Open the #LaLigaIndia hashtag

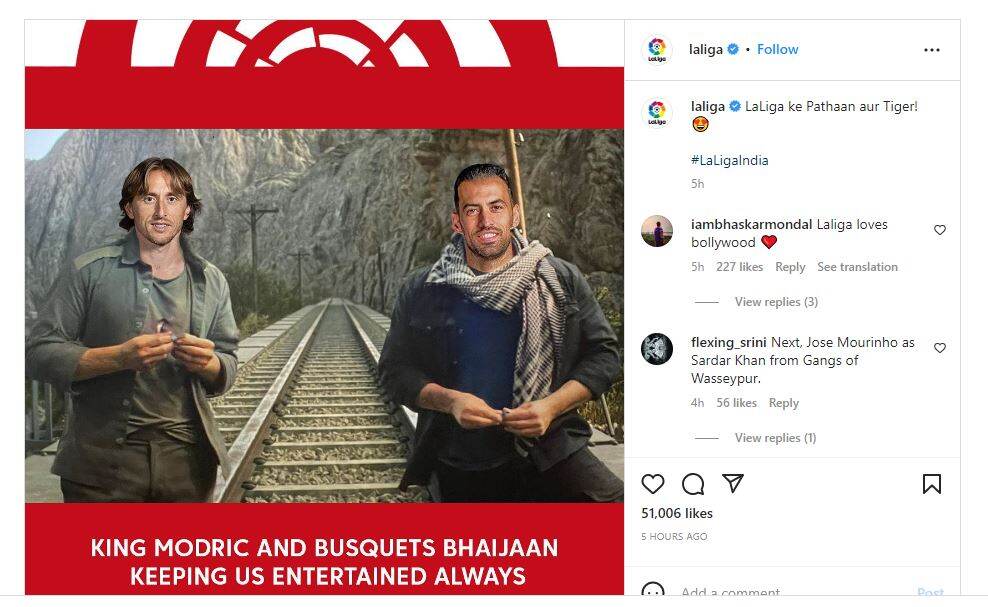coord(730,160)
